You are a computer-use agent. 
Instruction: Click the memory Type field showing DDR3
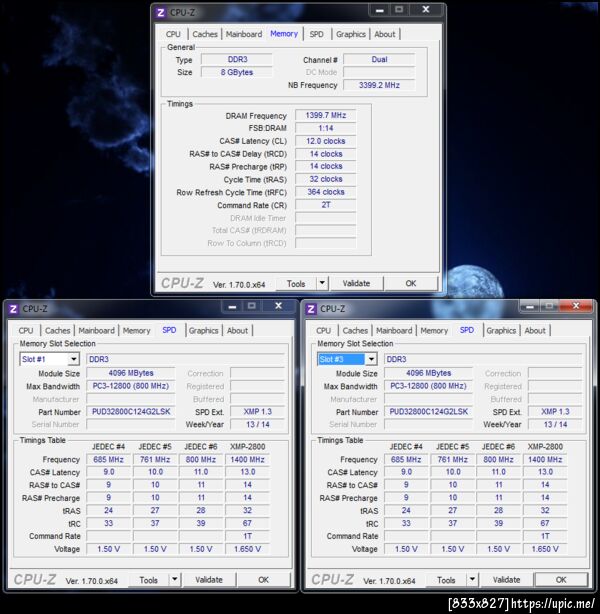click(237, 59)
